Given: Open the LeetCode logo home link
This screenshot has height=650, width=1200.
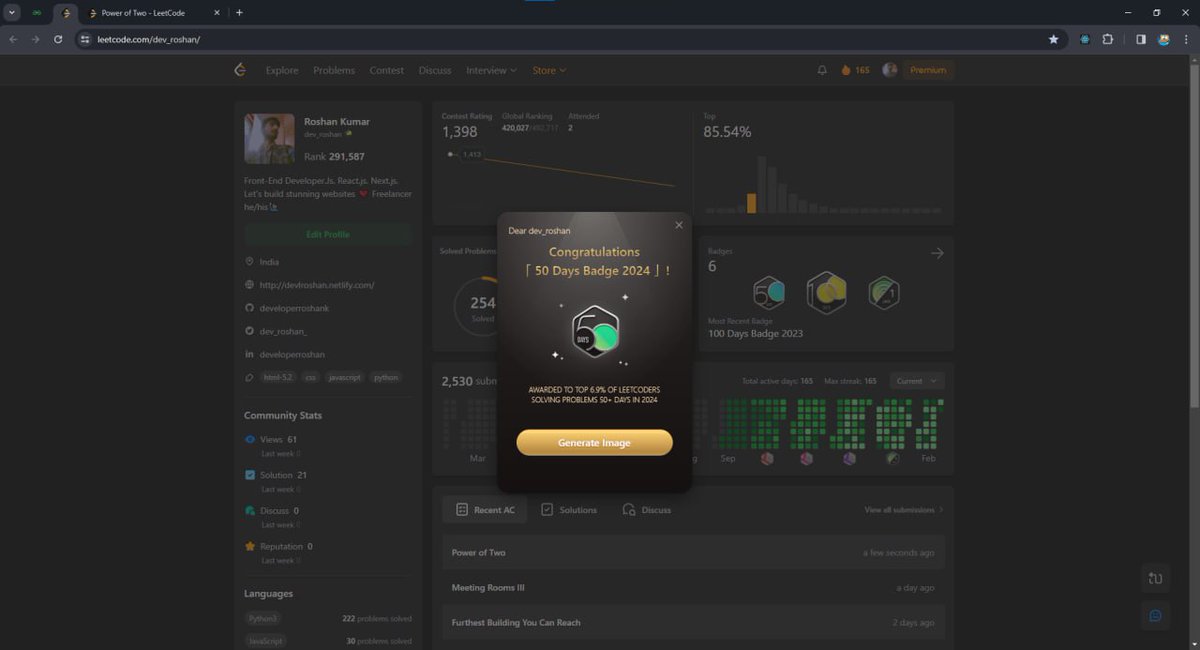Looking at the screenshot, I should [x=239, y=70].
